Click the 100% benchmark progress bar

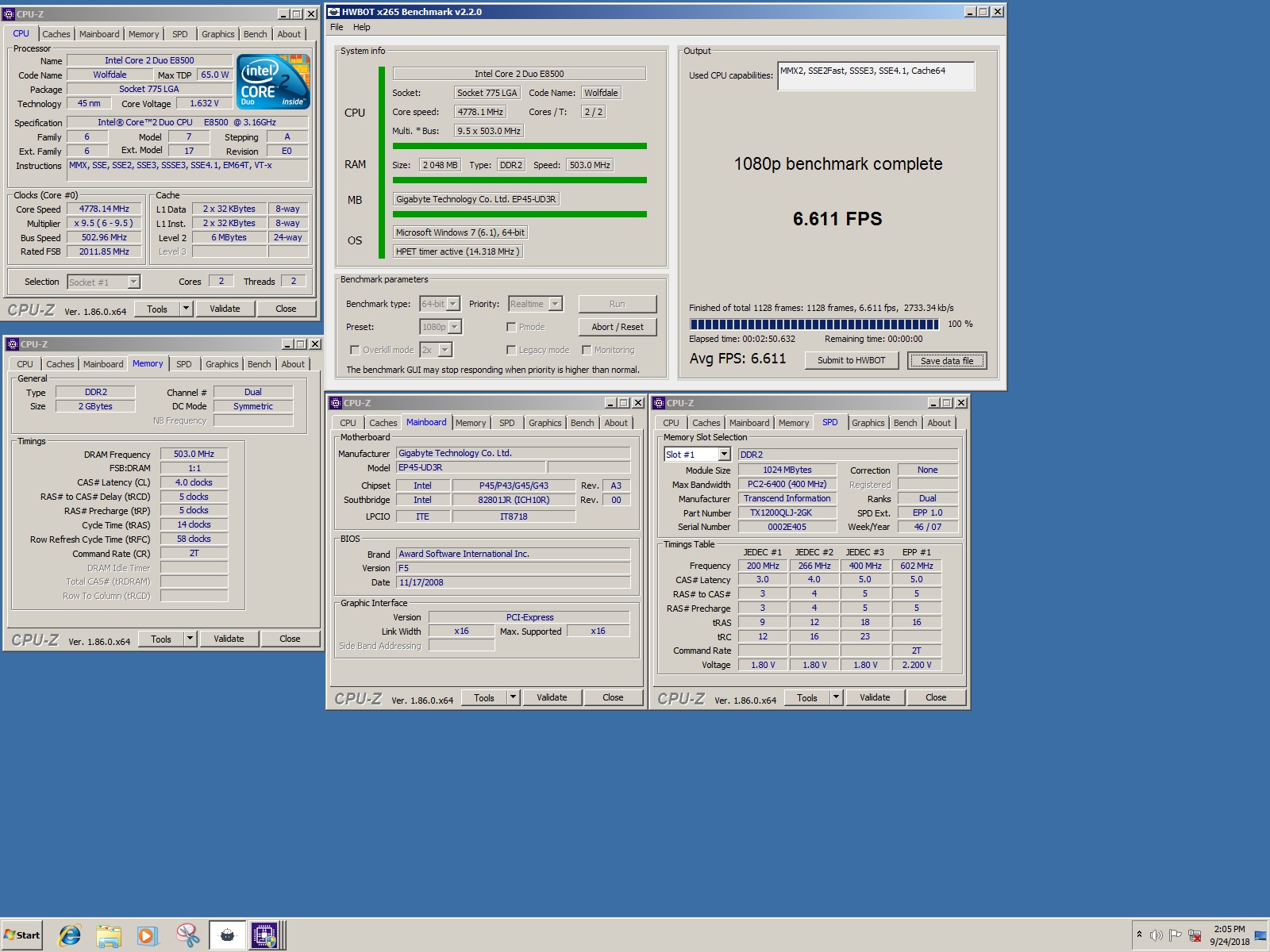(814, 324)
